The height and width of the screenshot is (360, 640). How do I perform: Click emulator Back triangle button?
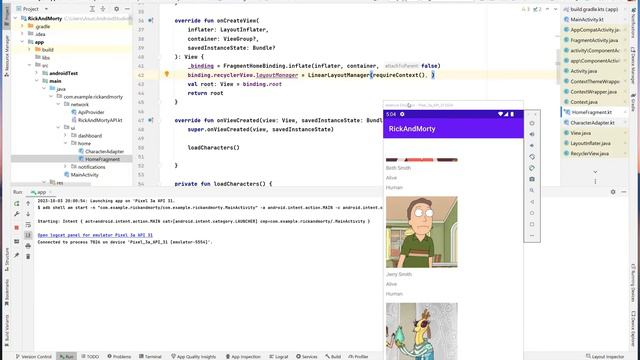(532, 202)
